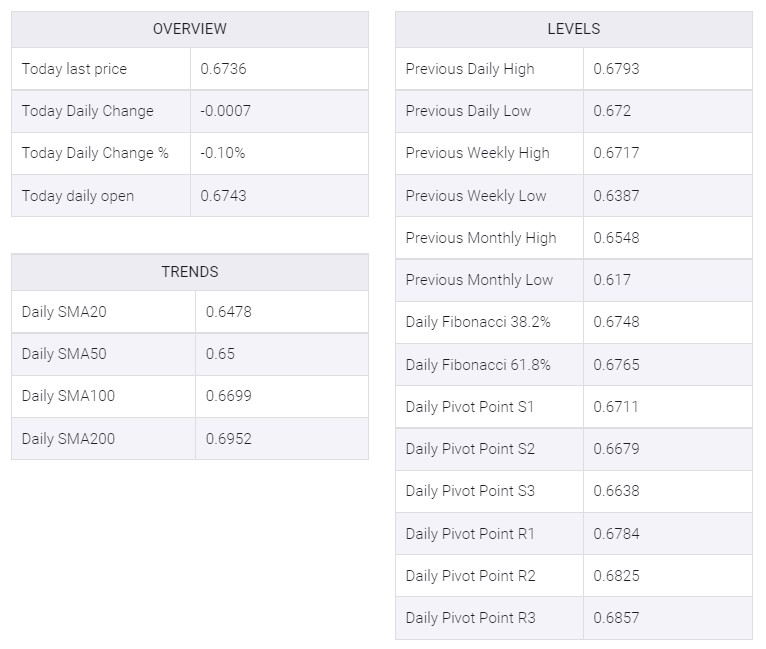Click the OVERVIEW table header

[x=190, y=29]
